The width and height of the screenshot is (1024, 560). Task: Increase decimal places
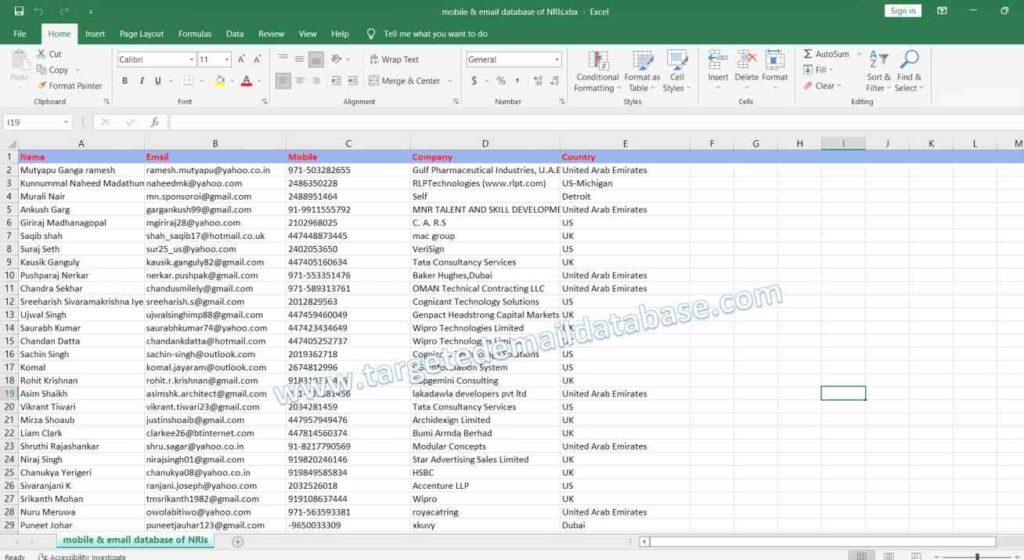[x=537, y=81]
